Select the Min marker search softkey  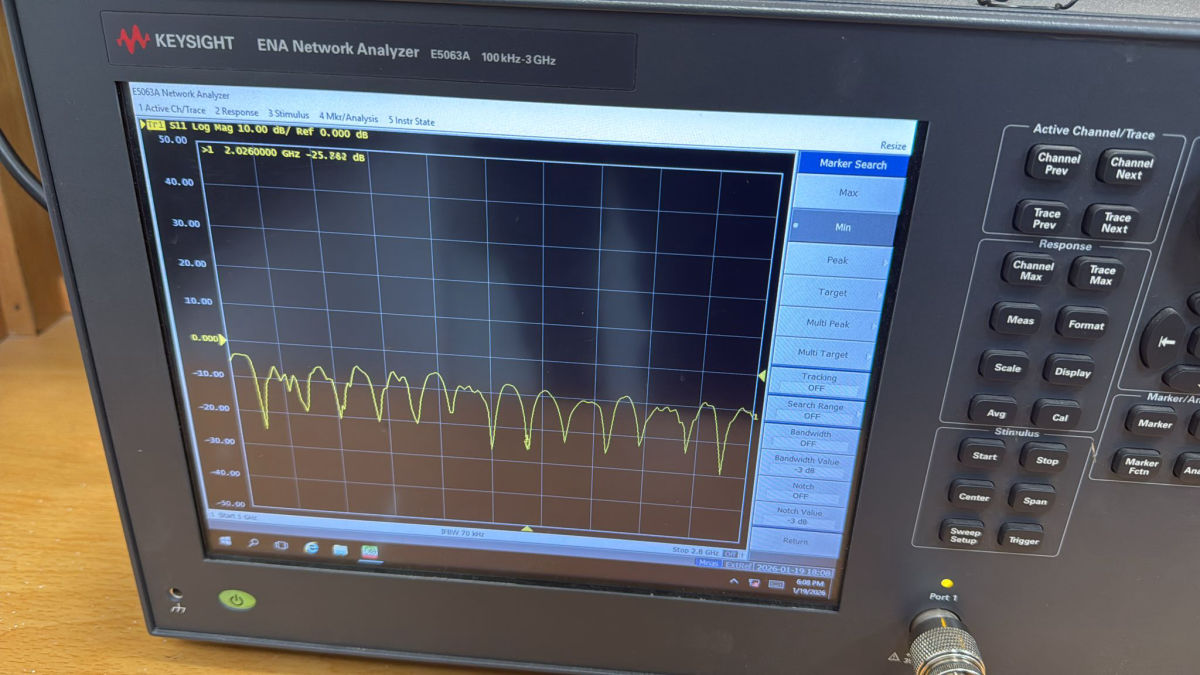coord(843,227)
